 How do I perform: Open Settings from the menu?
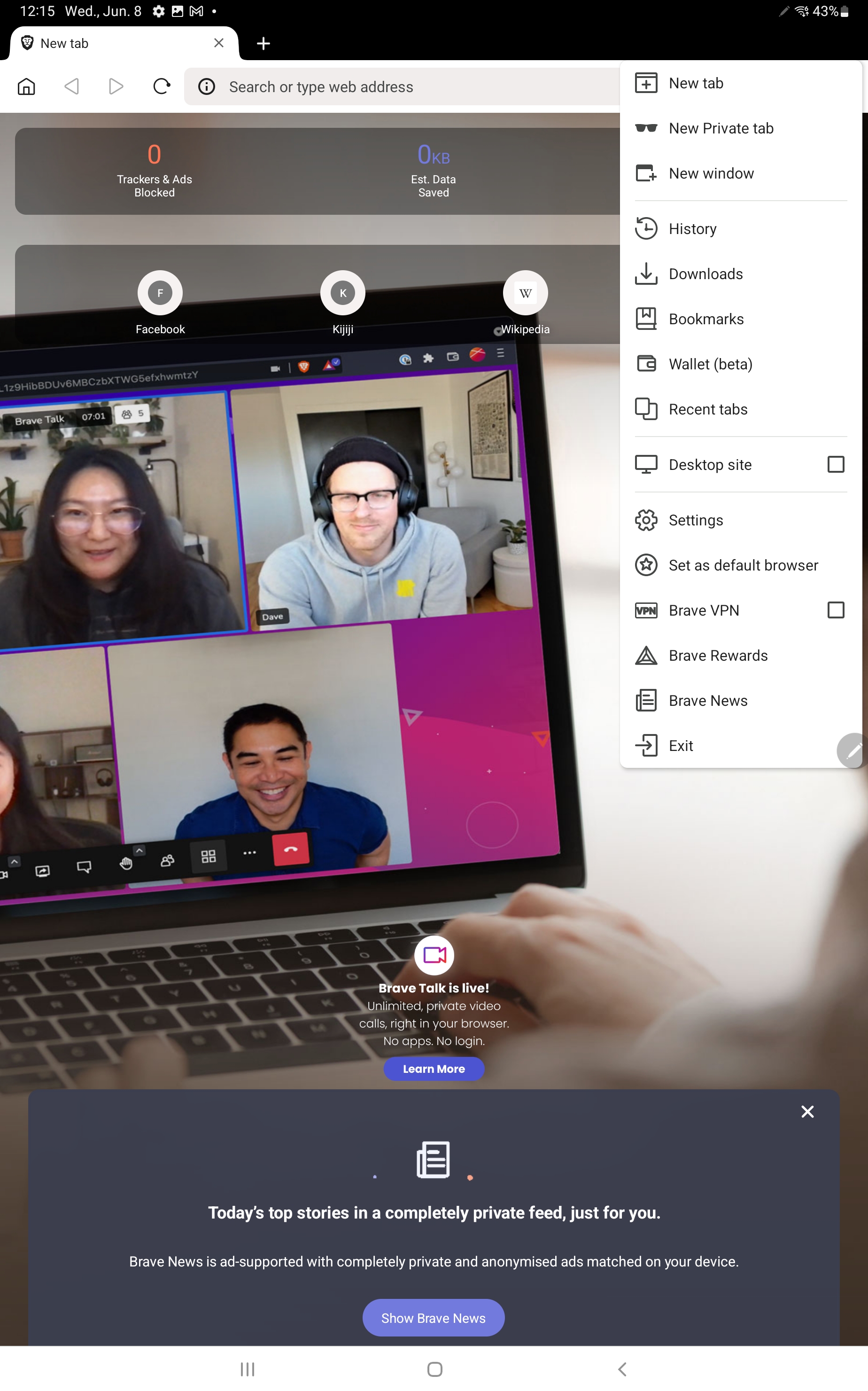pyautogui.click(x=741, y=520)
